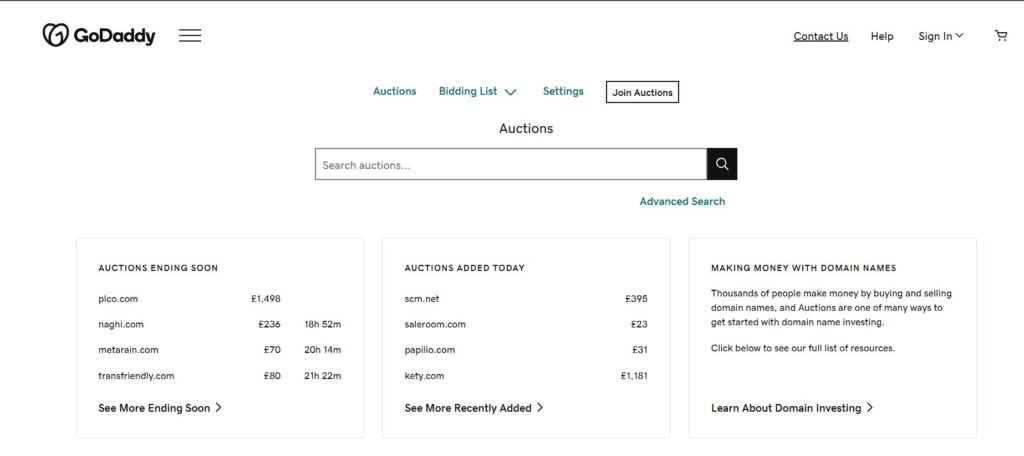Click the magnifier search button

click(x=722, y=164)
